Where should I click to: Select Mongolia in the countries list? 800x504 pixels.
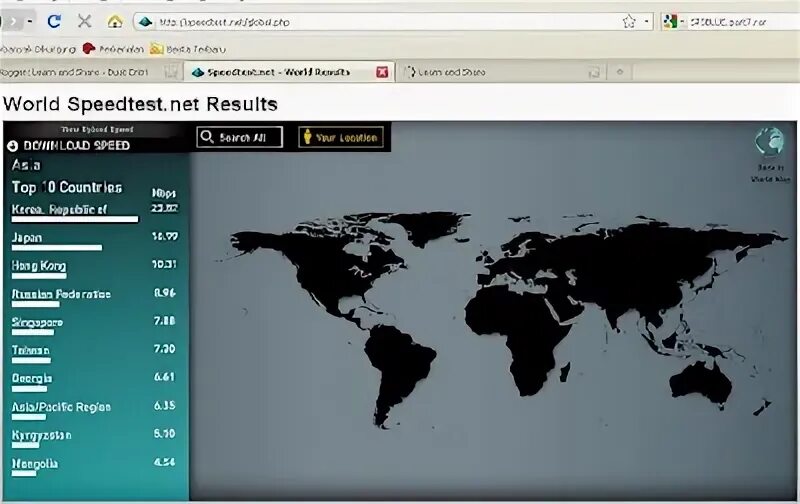pos(35,464)
